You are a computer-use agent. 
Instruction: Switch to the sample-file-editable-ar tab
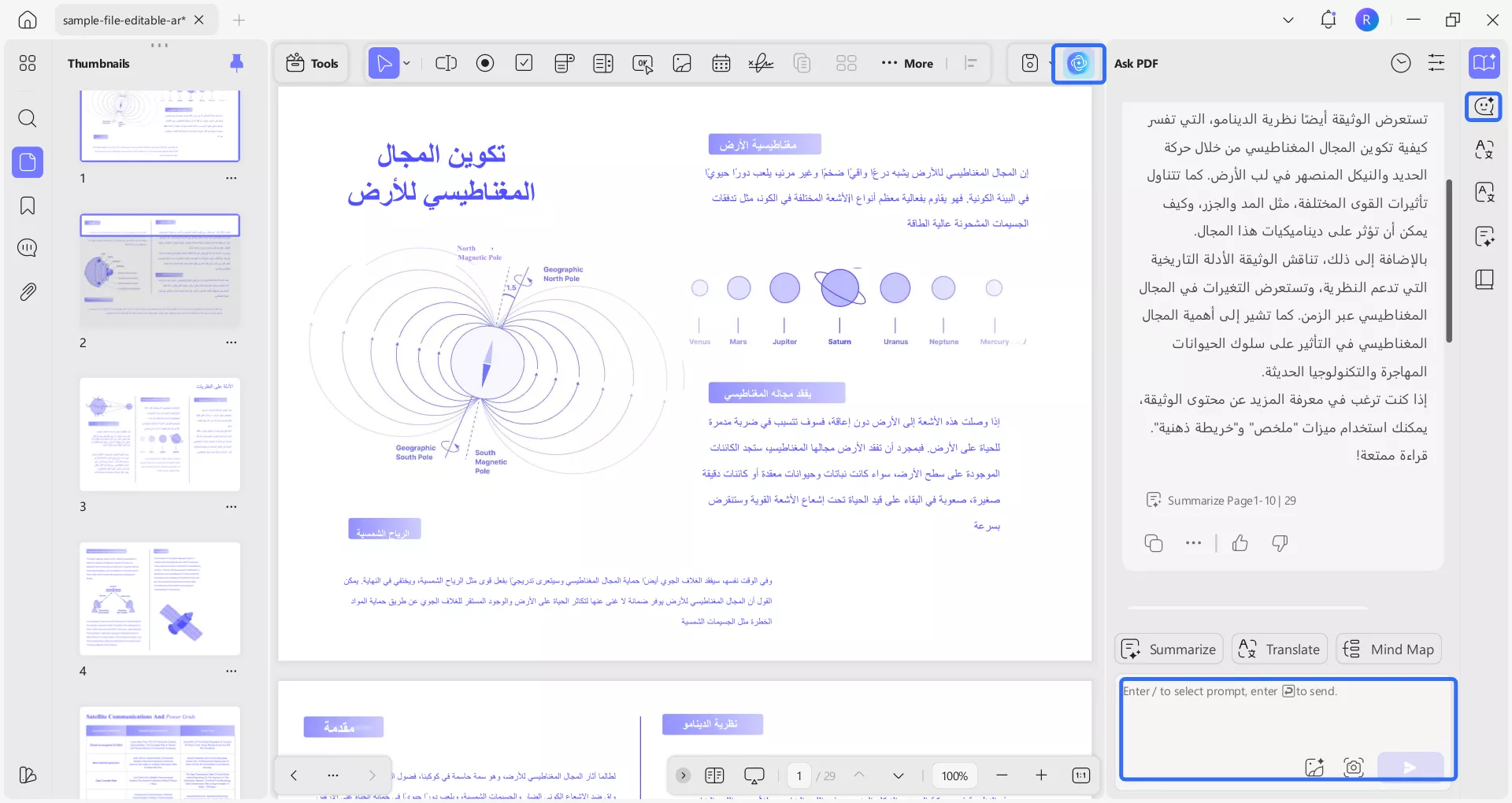pos(126,20)
